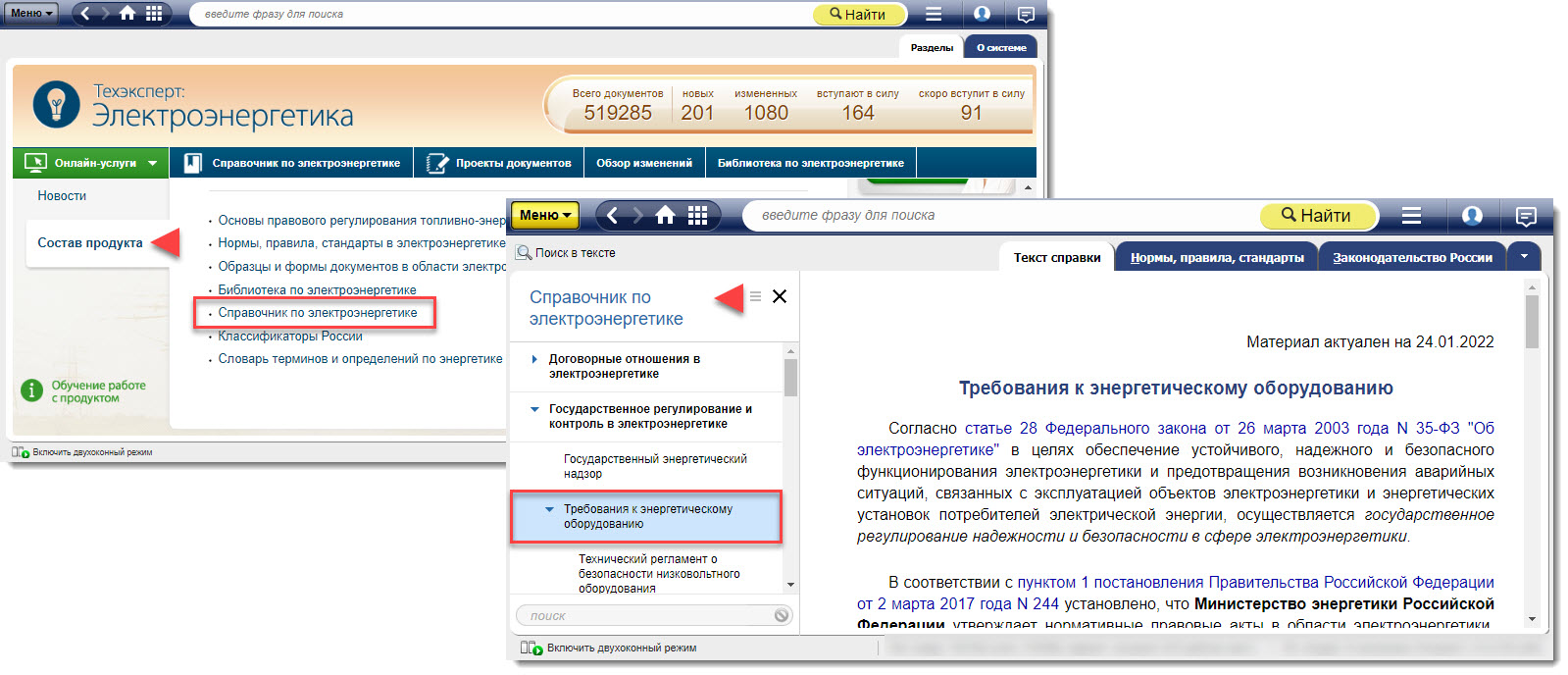Open the yellow Меню dropdown in Справочник window

544,215
